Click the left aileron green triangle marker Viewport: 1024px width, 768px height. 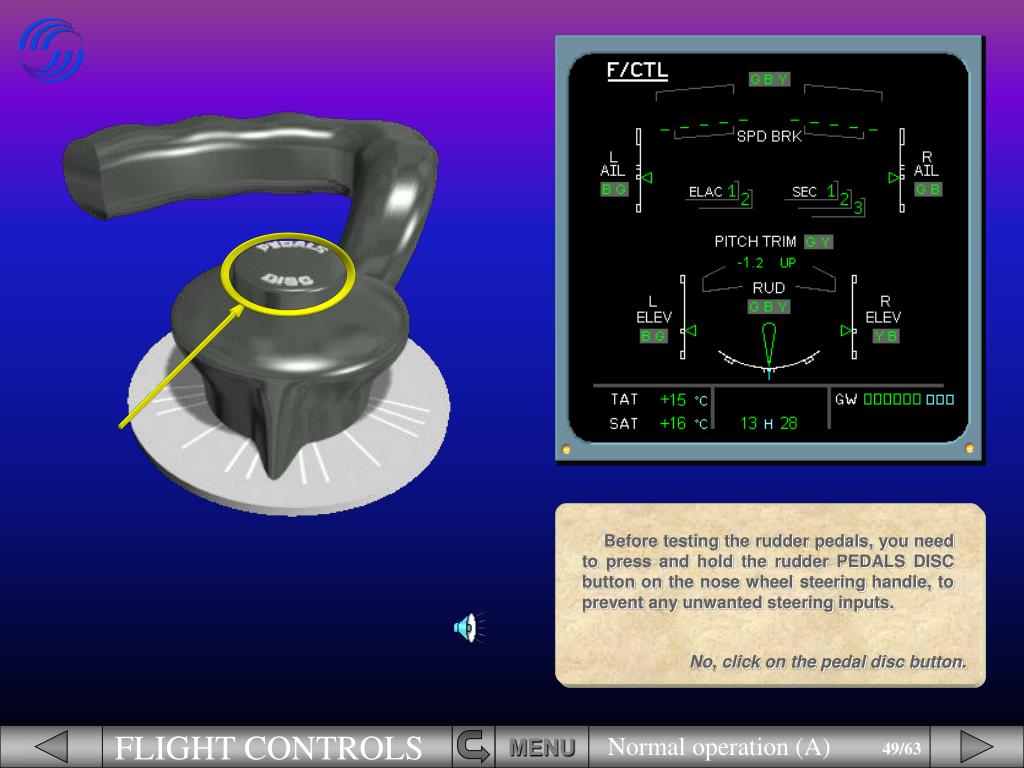(x=645, y=178)
